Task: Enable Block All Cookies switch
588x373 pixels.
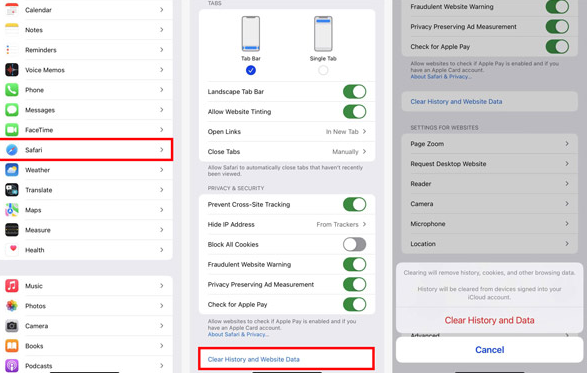Action: point(354,244)
